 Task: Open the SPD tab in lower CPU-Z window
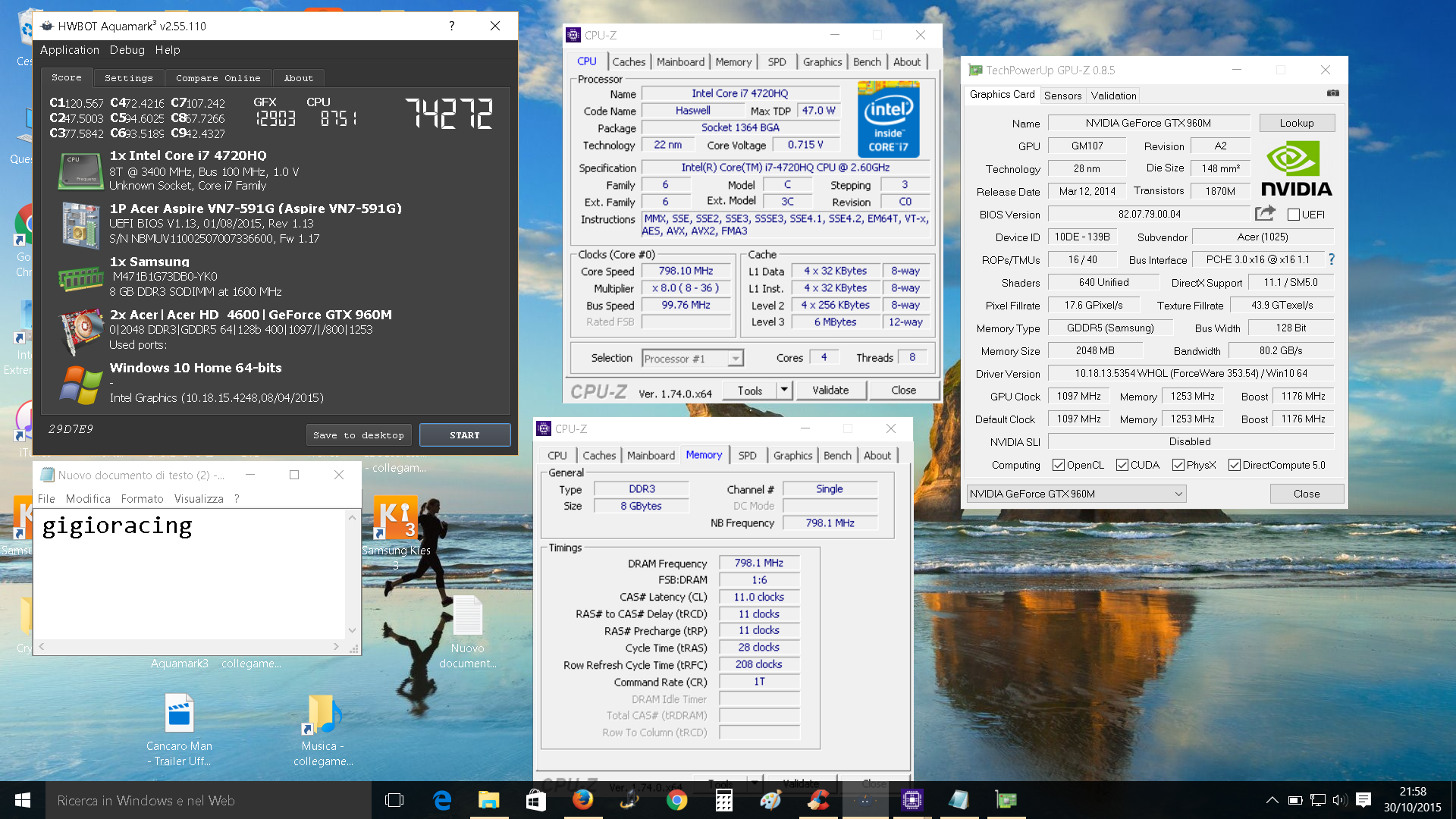[x=747, y=456]
